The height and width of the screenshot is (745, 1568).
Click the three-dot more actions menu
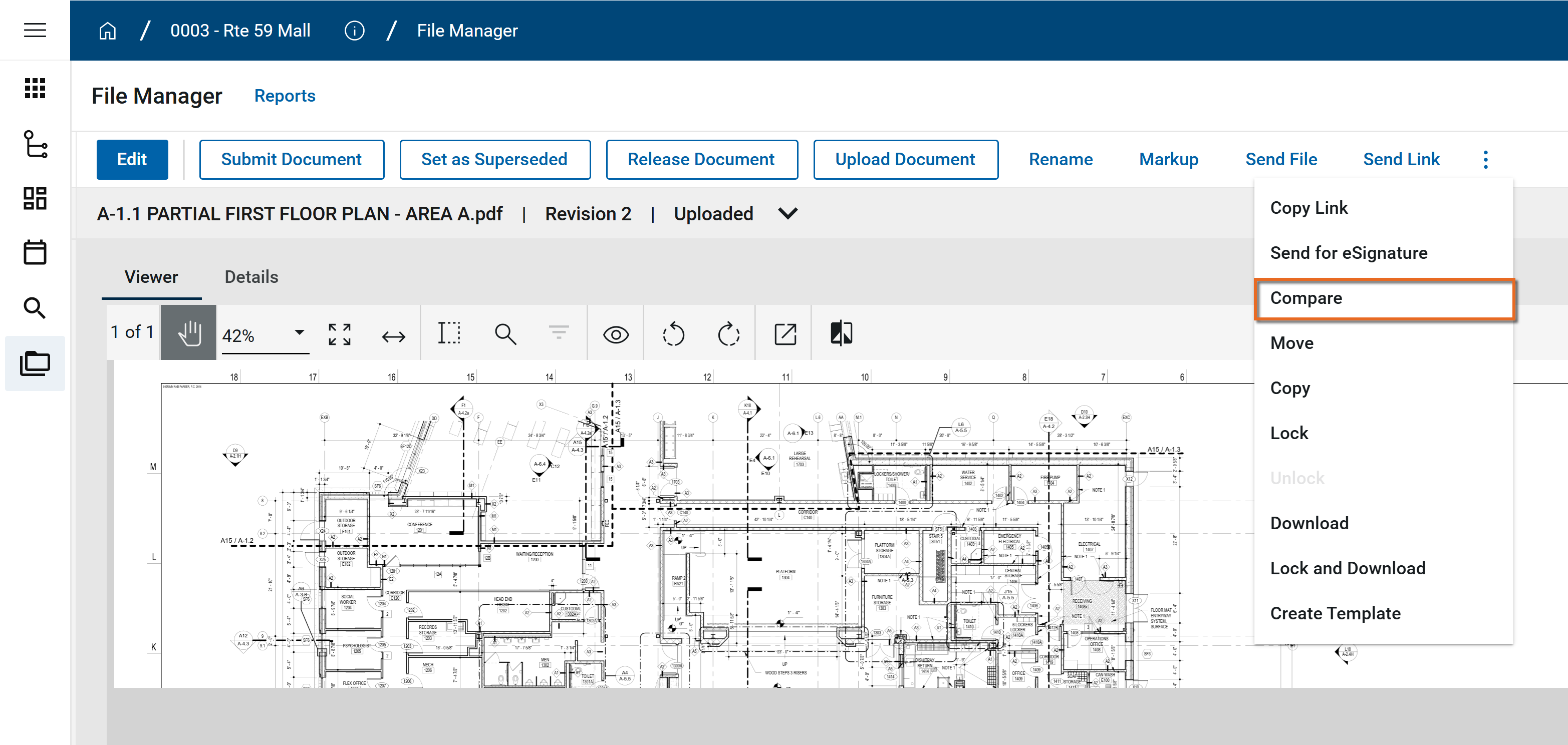pyautogui.click(x=1485, y=159)
